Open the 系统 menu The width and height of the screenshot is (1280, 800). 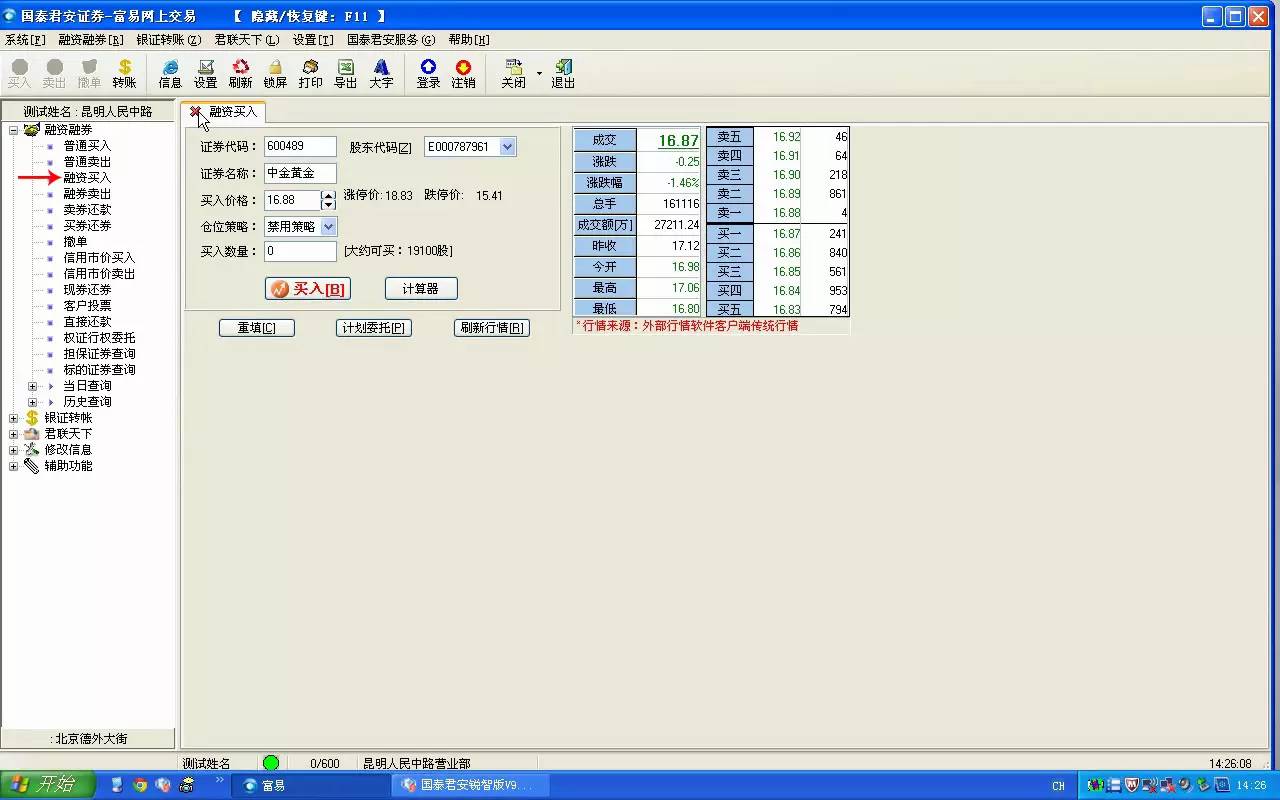[25, 40]
